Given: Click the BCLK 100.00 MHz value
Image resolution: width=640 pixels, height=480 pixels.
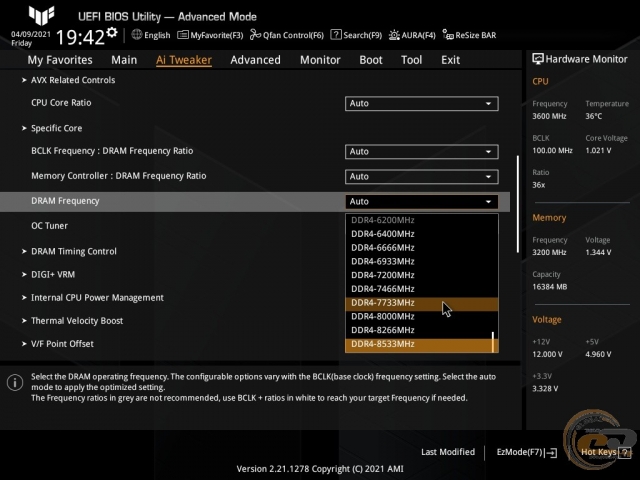Looking at the screenshot, I should [x=552, y=151].
